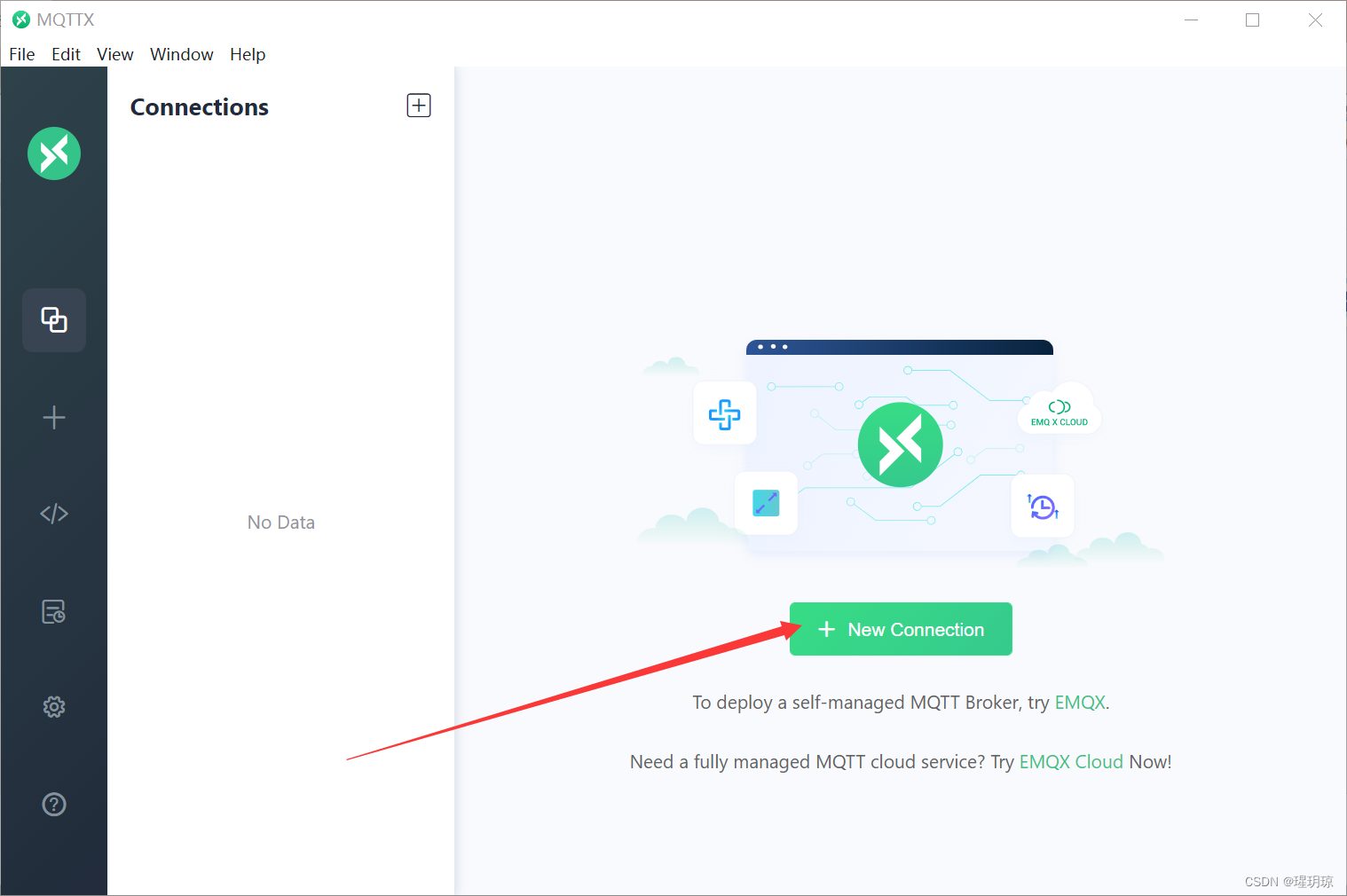The width and height of the screenshot is (1347, 896).
Task: Open the File menu
Action: (22, 54)
